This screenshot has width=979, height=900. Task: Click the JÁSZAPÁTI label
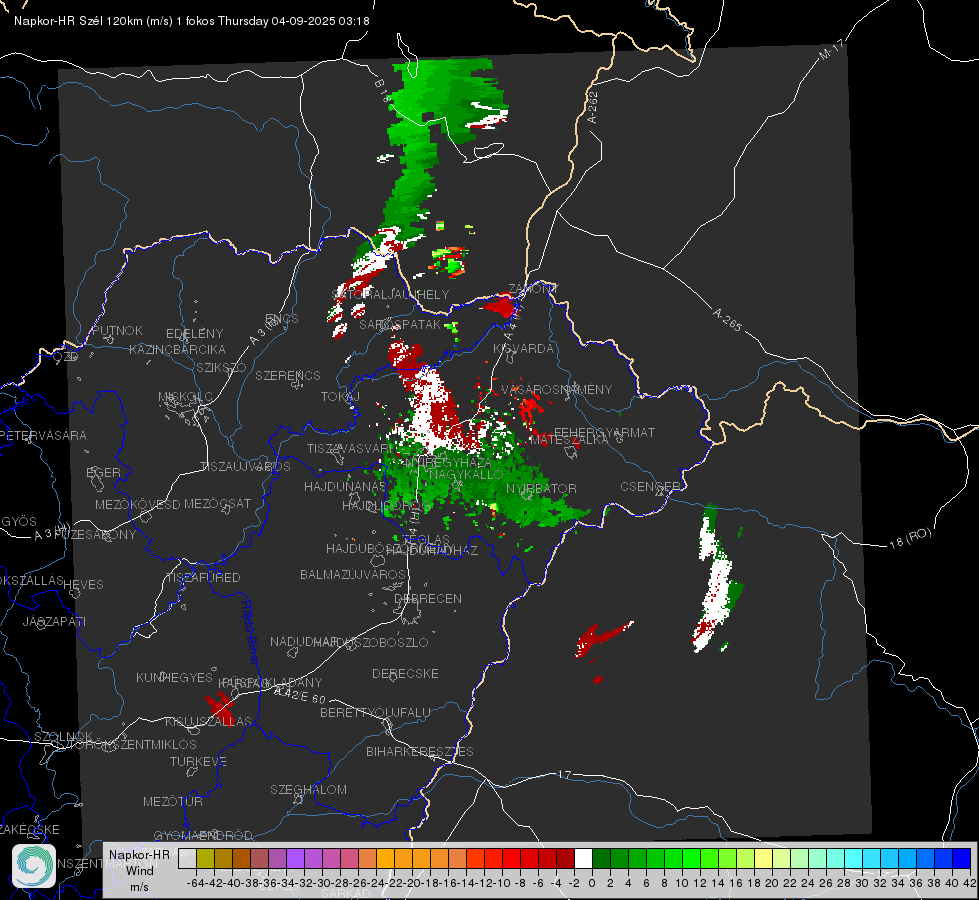(54, 621)
